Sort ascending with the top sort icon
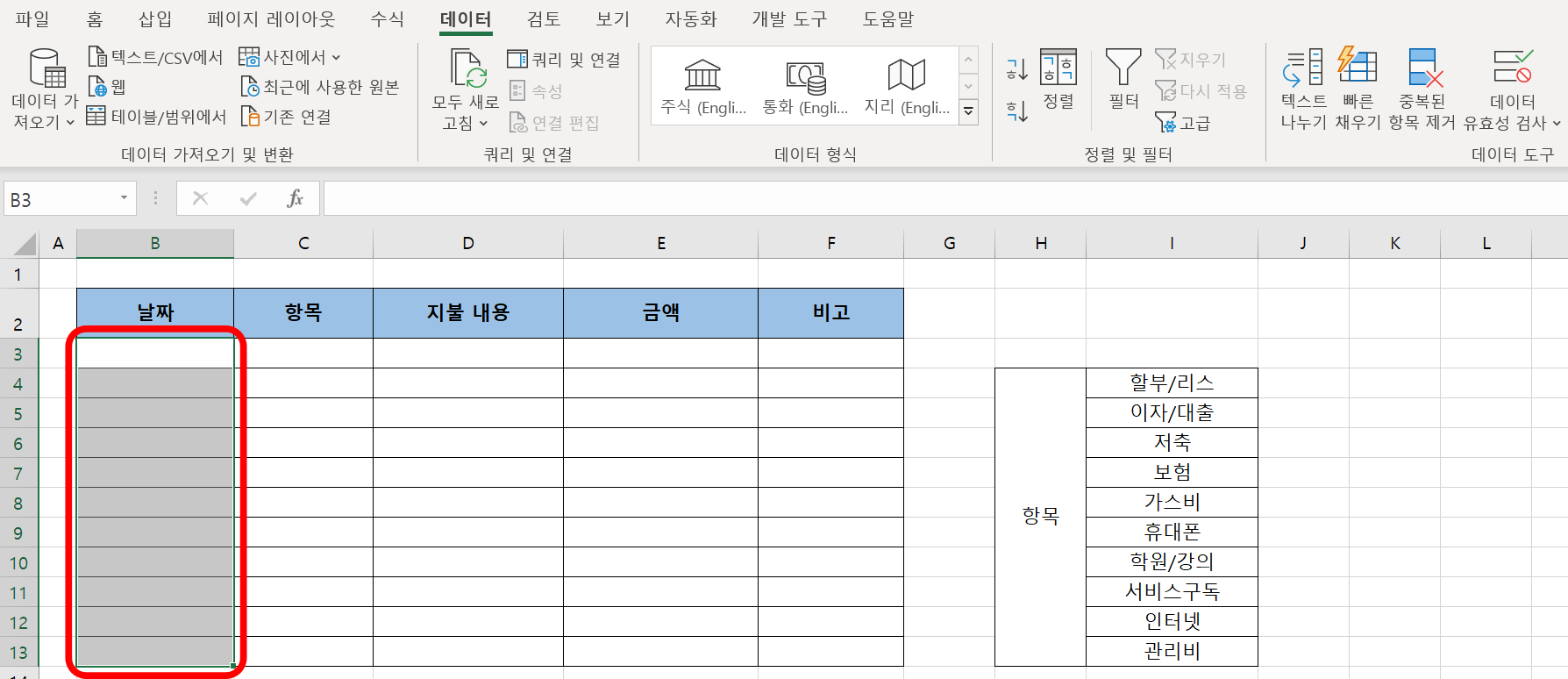Screen dimensions: 1568x679 coord(1016,68)
